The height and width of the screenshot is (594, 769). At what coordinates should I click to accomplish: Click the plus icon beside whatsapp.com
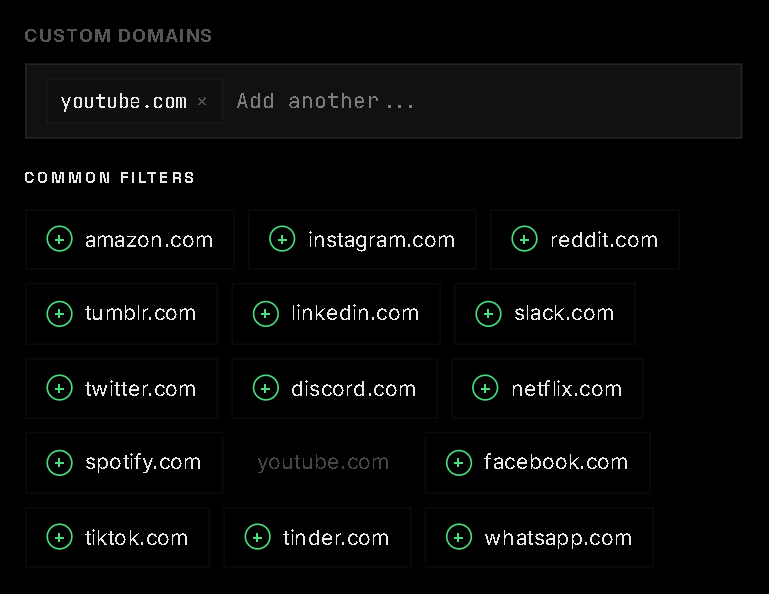point(458,537)
